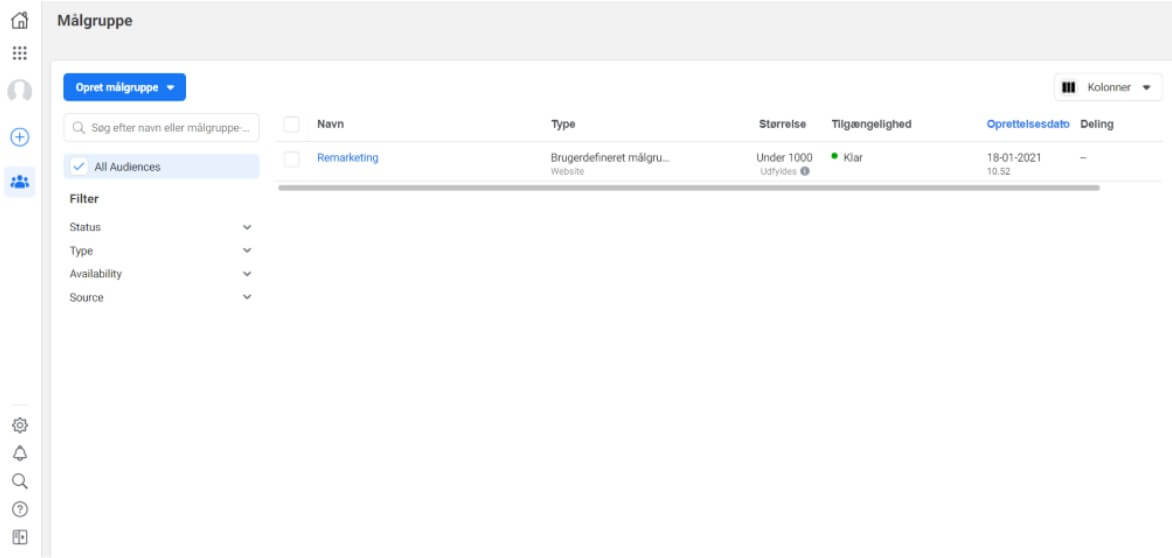Image resolution: width=1172 pixels, height=558 pixels.
Task: Open the Remarketing audience link
Action: click(347, 158)
